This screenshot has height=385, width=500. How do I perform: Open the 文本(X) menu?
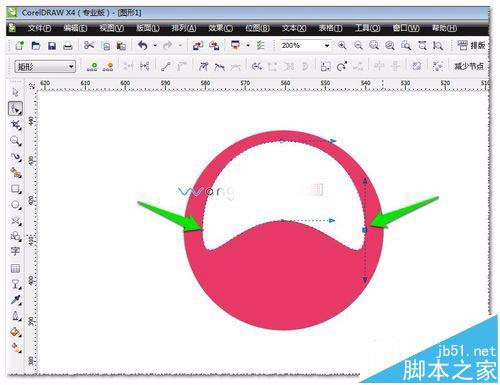(x=294, y=28)
